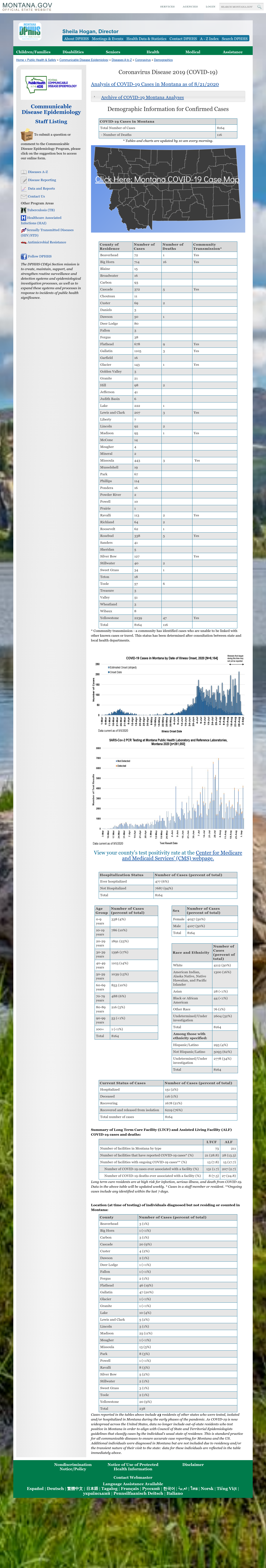Click the Data and Reports icon
The image size is (266, 1568).
23,189
